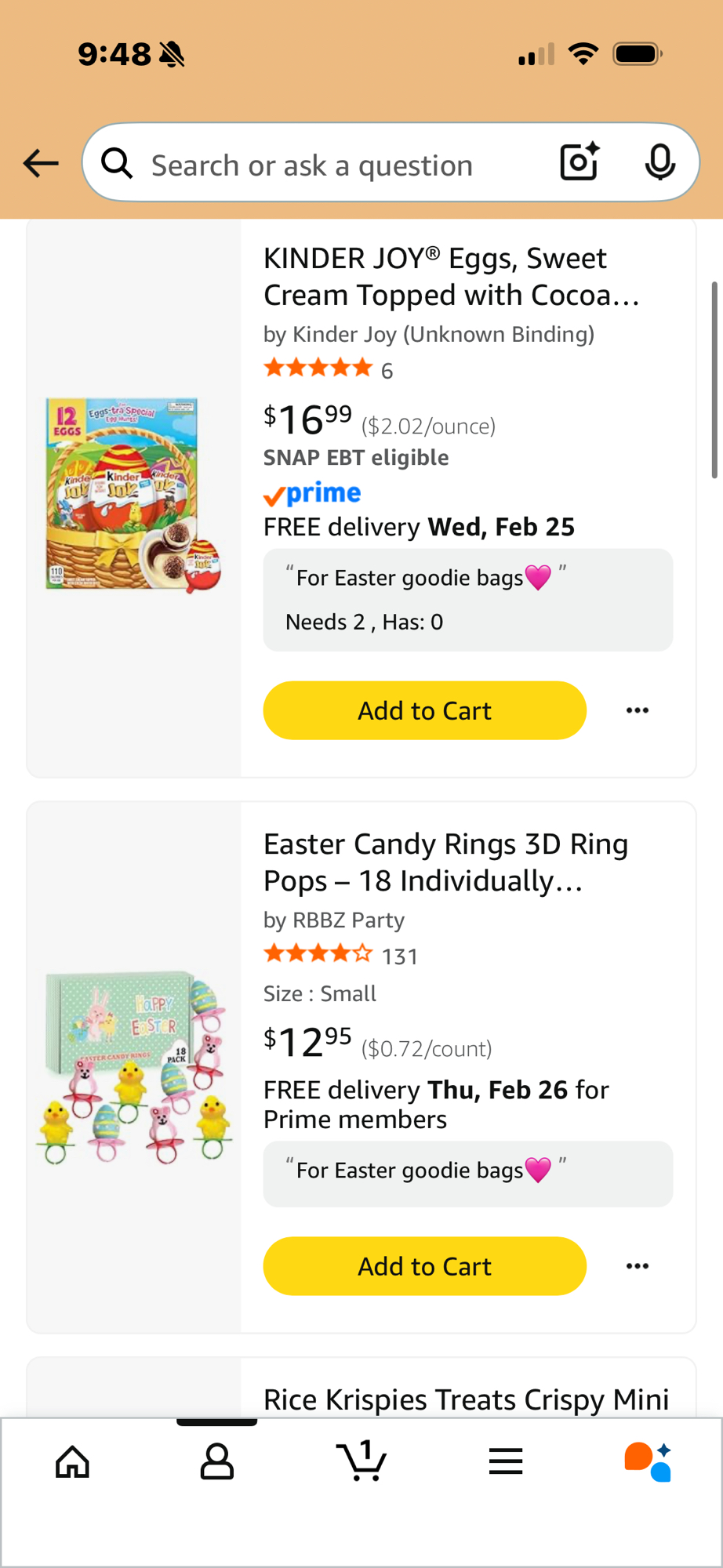Focus the search or ask a question field
Image resolution: width=723 pixels, height=1568 pixels.
(x=337, y=165)
